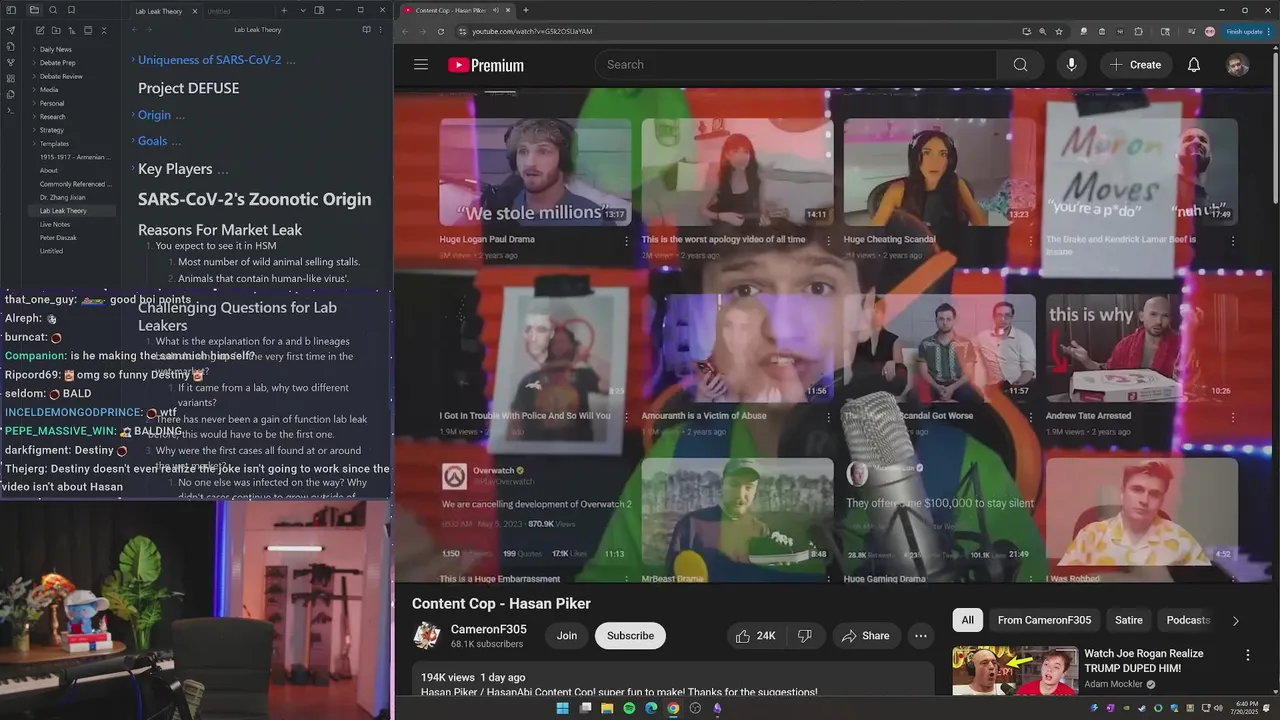Image resolution: width=1280 pixels, height=720 pixels.
Task: Show more filter chips with right arrow
Action: click(x=1235, y=621)
